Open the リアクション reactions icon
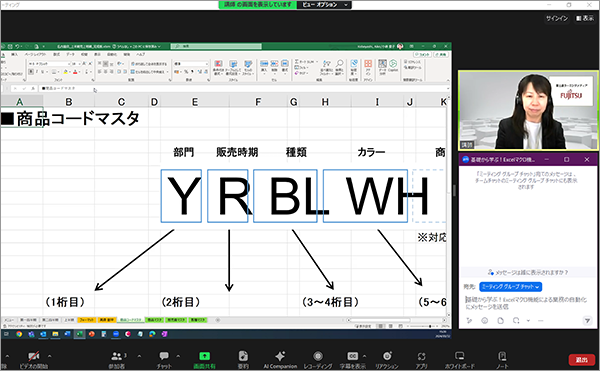Screen dimensions: 600x371 point(387,356)
